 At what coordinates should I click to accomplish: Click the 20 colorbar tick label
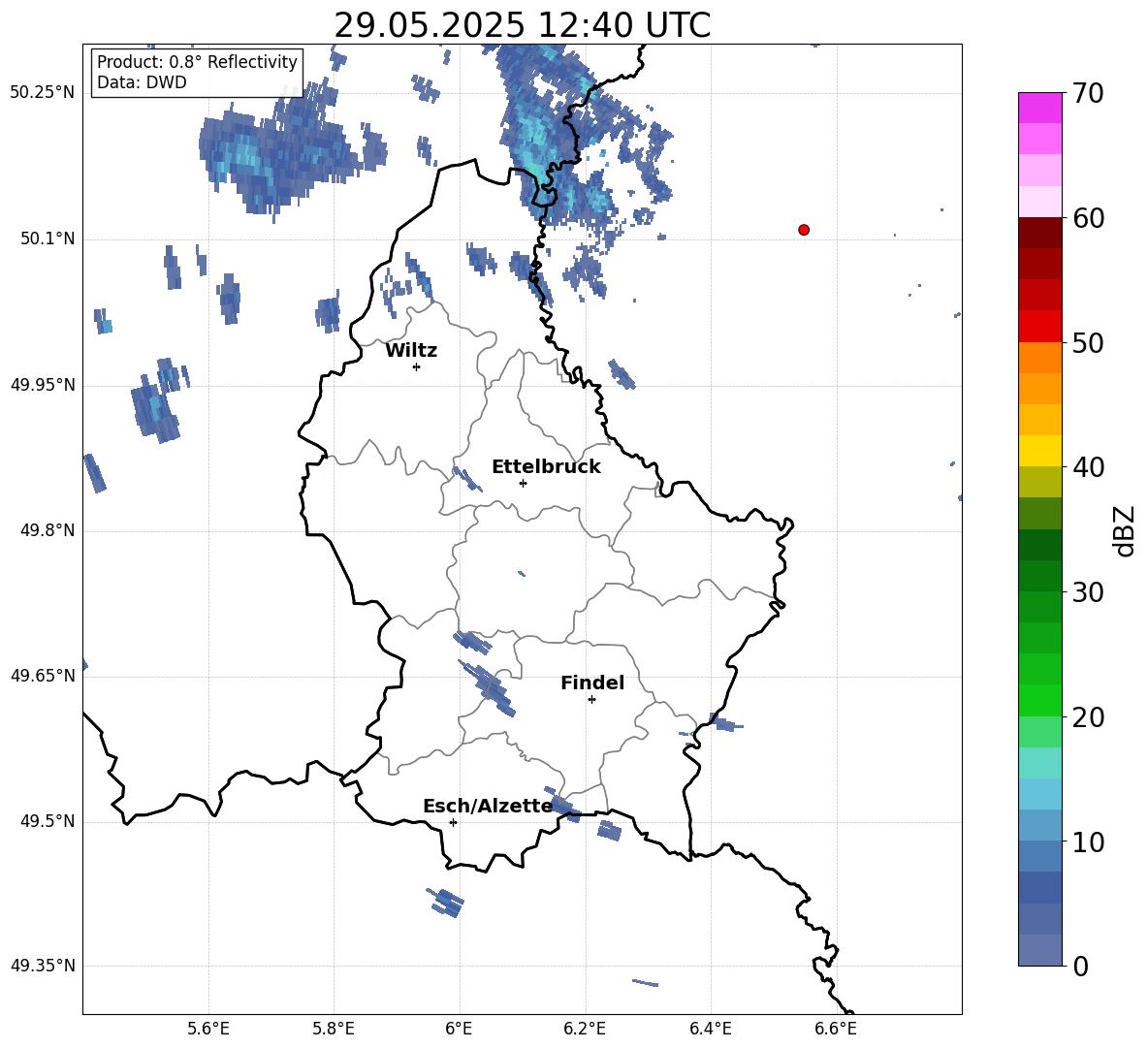[1087, 716]
